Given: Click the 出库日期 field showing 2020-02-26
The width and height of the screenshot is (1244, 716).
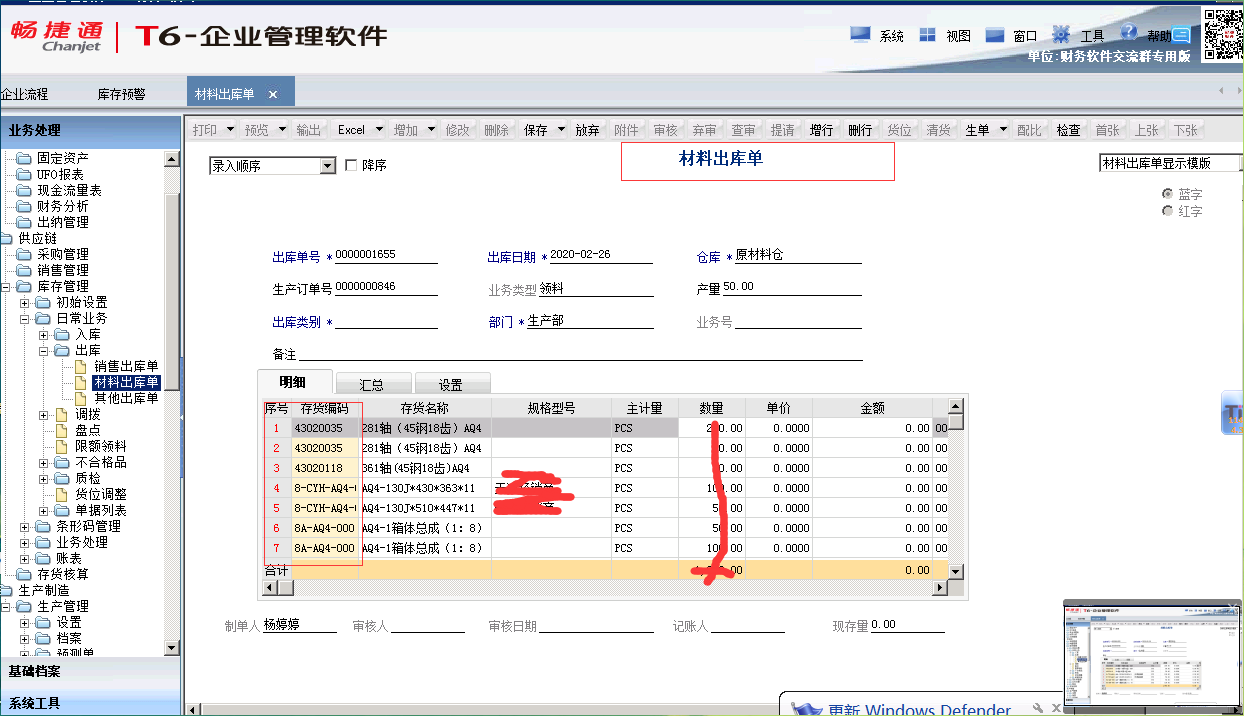Looking at the screenshot, I should point(601,255).
